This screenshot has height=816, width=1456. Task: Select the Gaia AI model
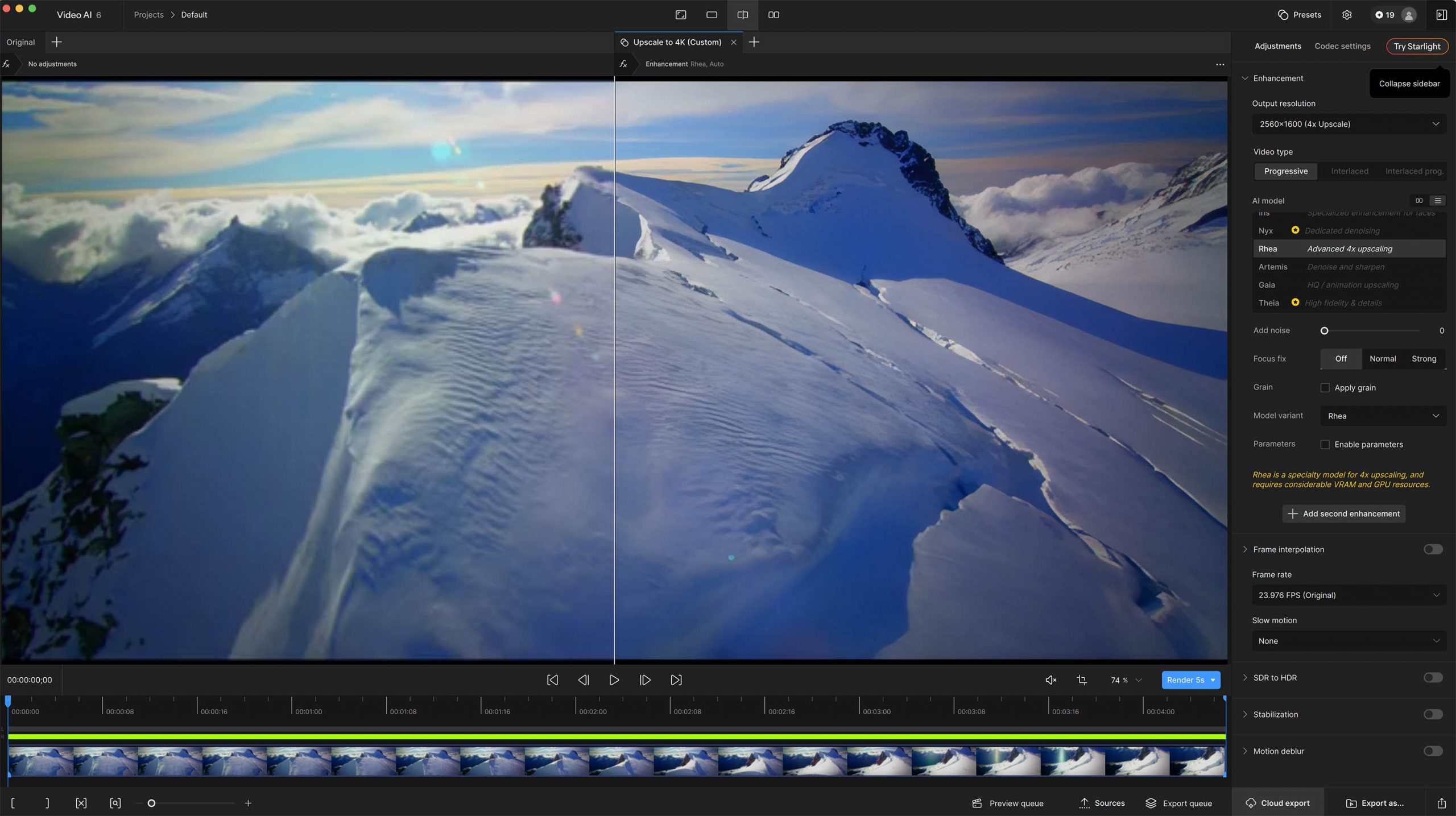1349,285
